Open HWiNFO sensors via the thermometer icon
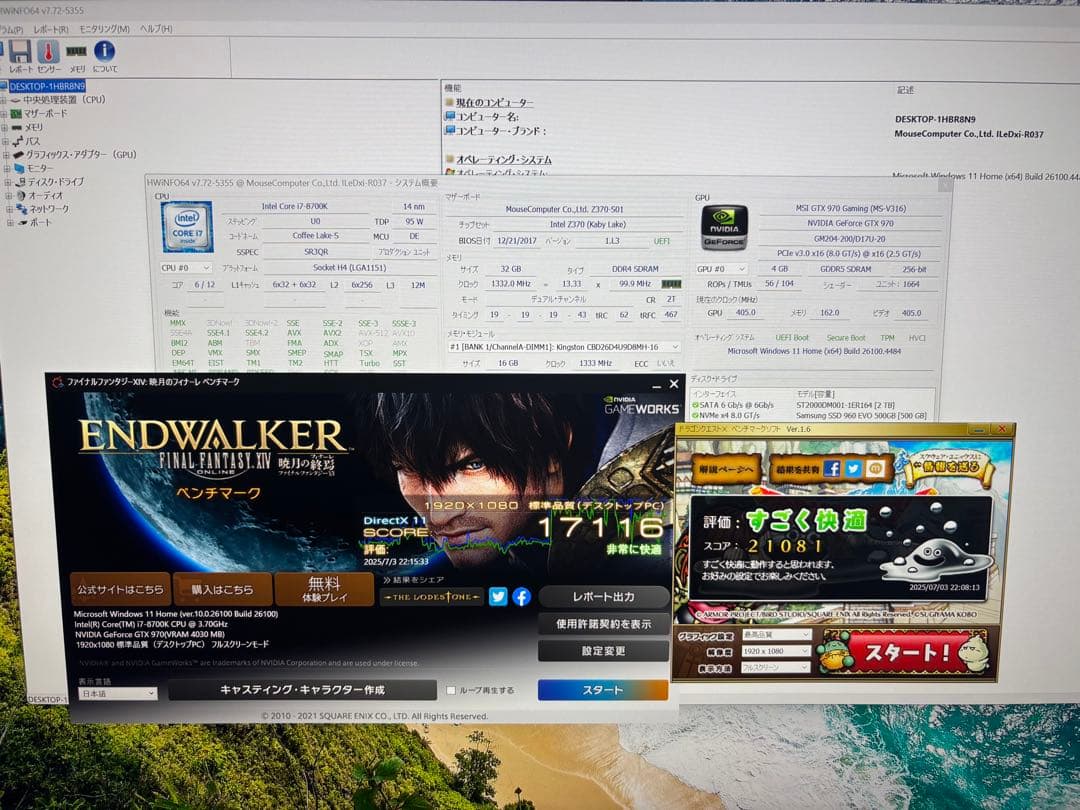The image size is (1080, 810). (48, 50)
